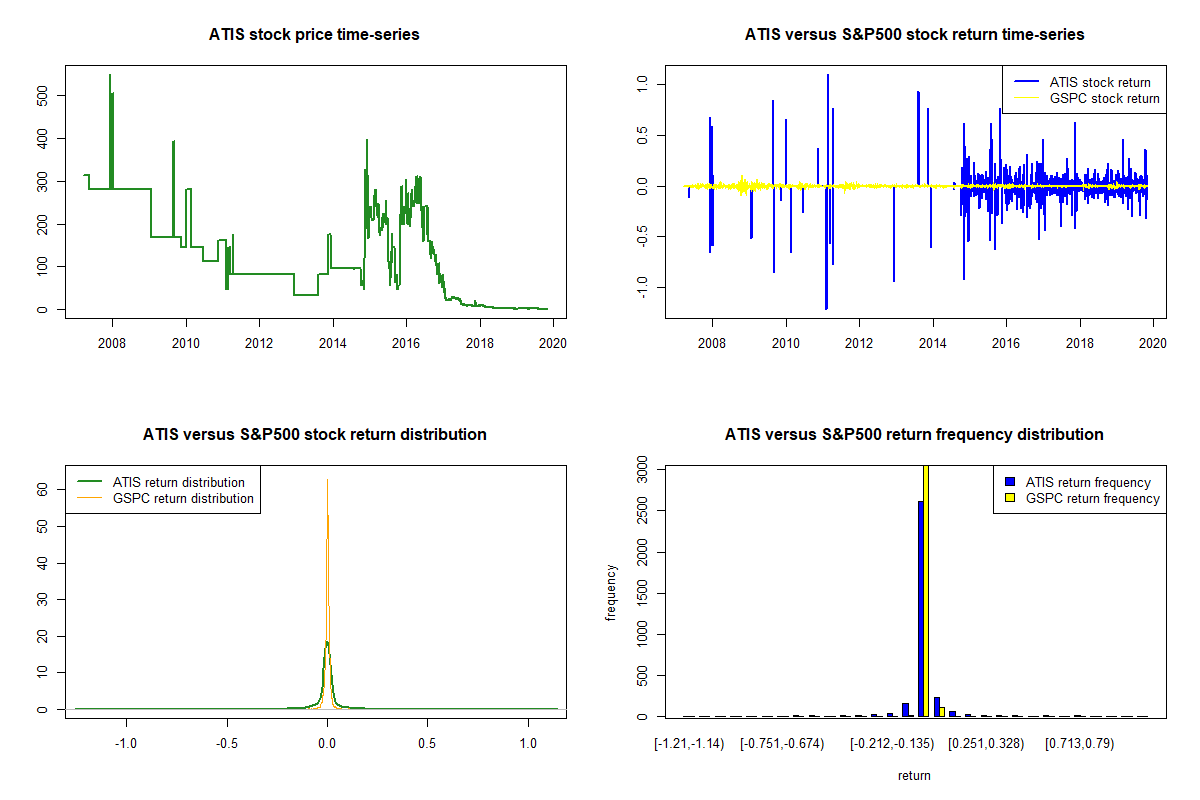
Task: Click the '[-1.21,-1.14)' bin label
Action: point(689,744)
